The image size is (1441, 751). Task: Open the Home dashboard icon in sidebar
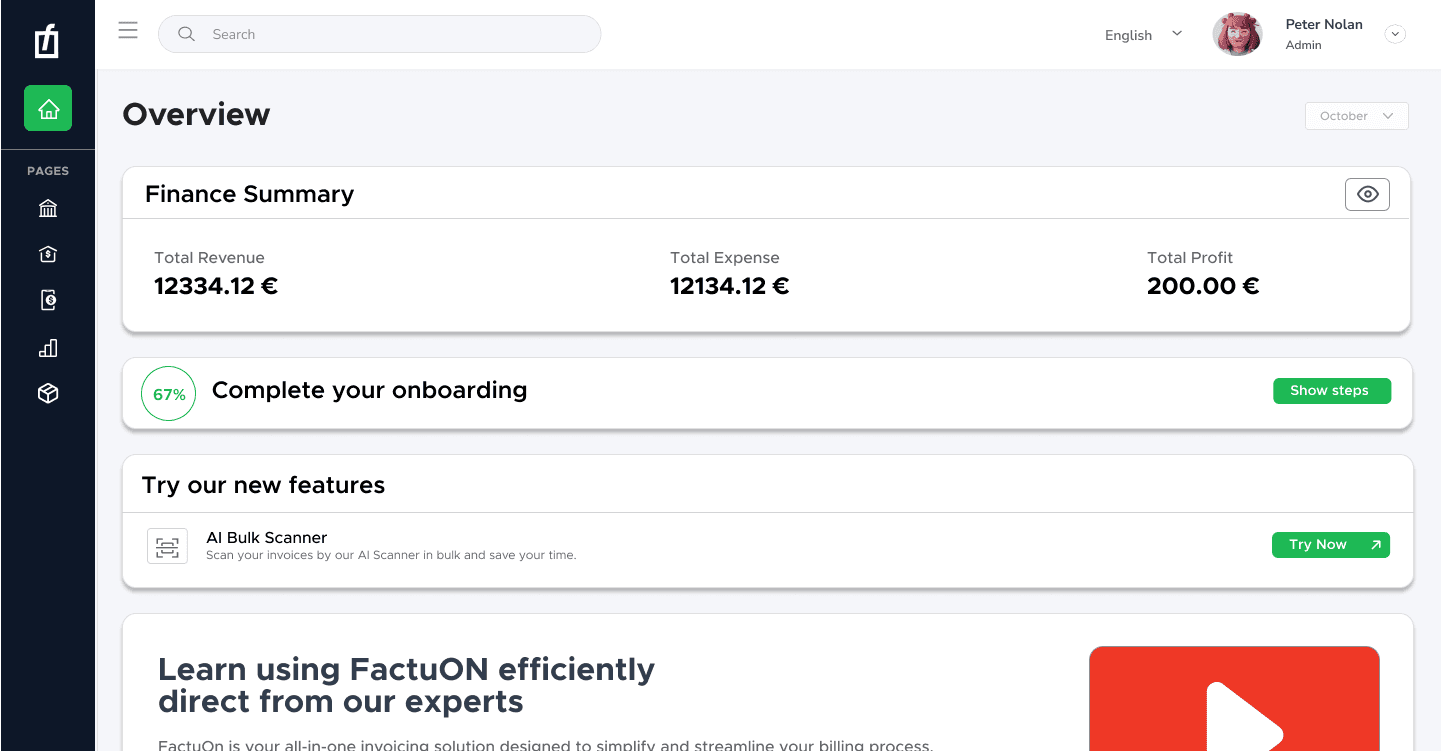(48, 108)
